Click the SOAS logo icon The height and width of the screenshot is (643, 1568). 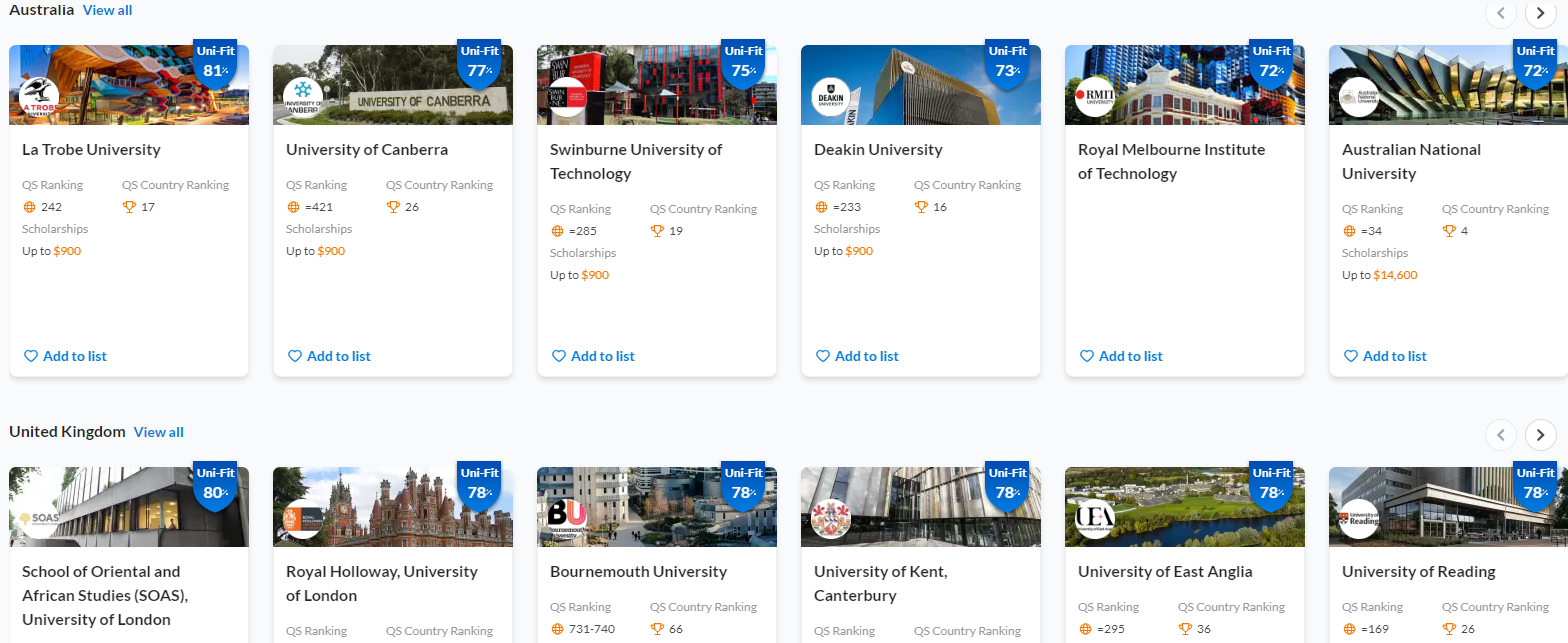pos(40,518)
